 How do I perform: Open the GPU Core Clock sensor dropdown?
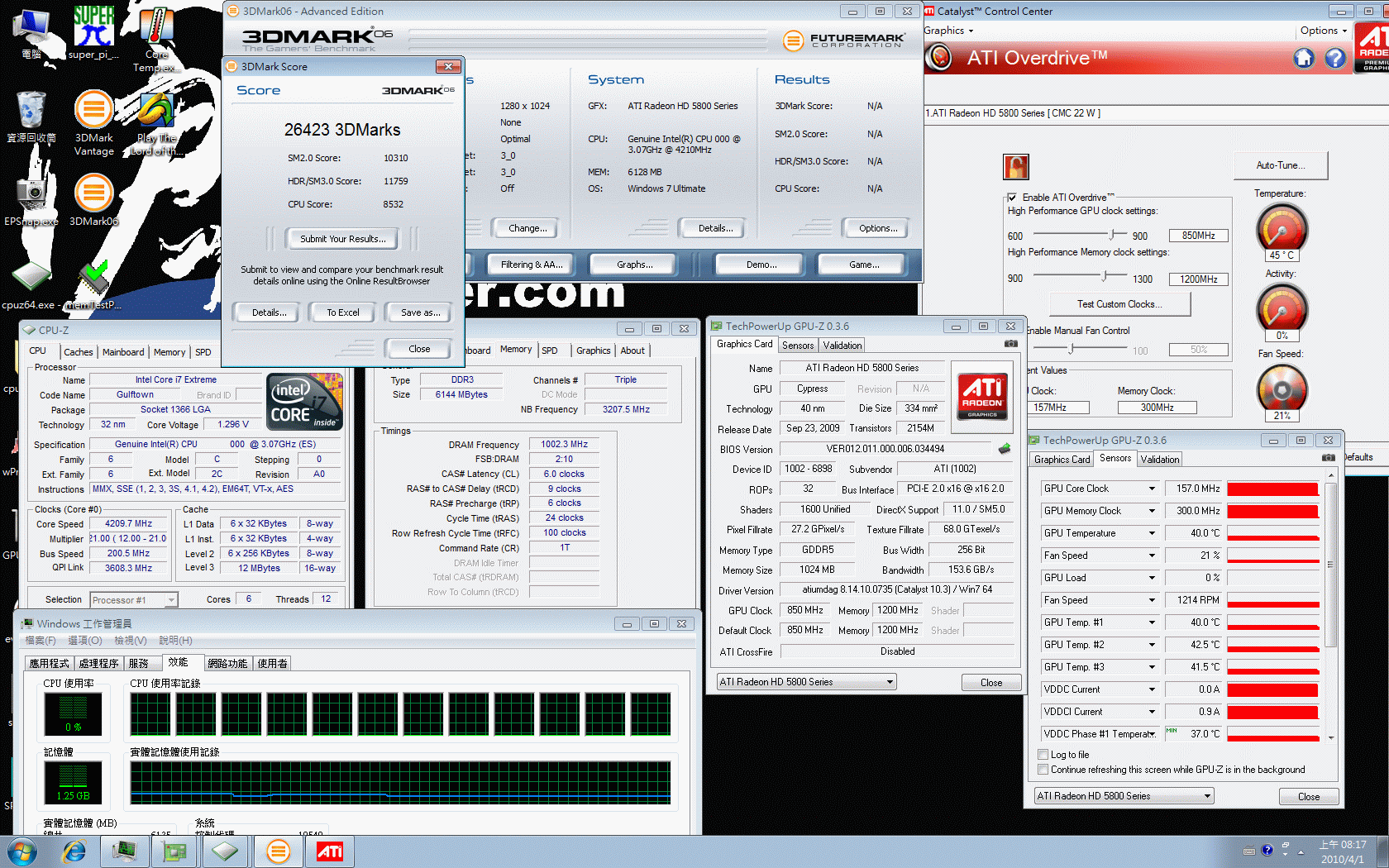coord(1152,489)
